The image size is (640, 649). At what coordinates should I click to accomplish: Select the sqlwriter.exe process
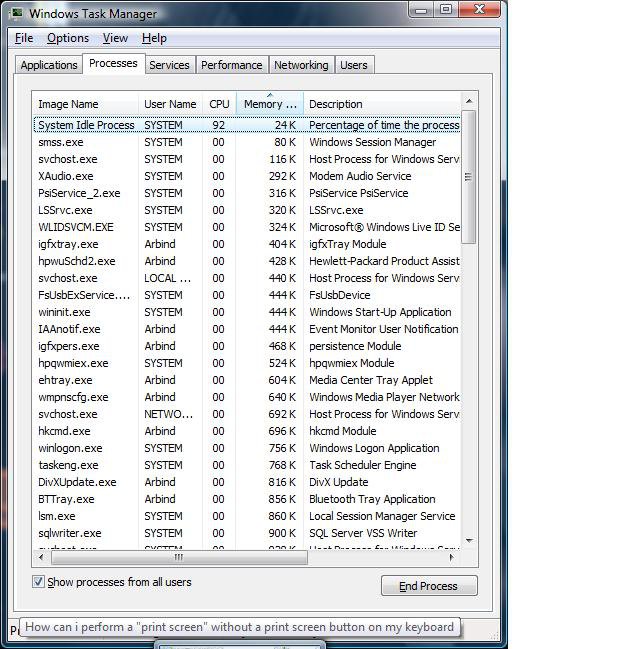(247, 532)
